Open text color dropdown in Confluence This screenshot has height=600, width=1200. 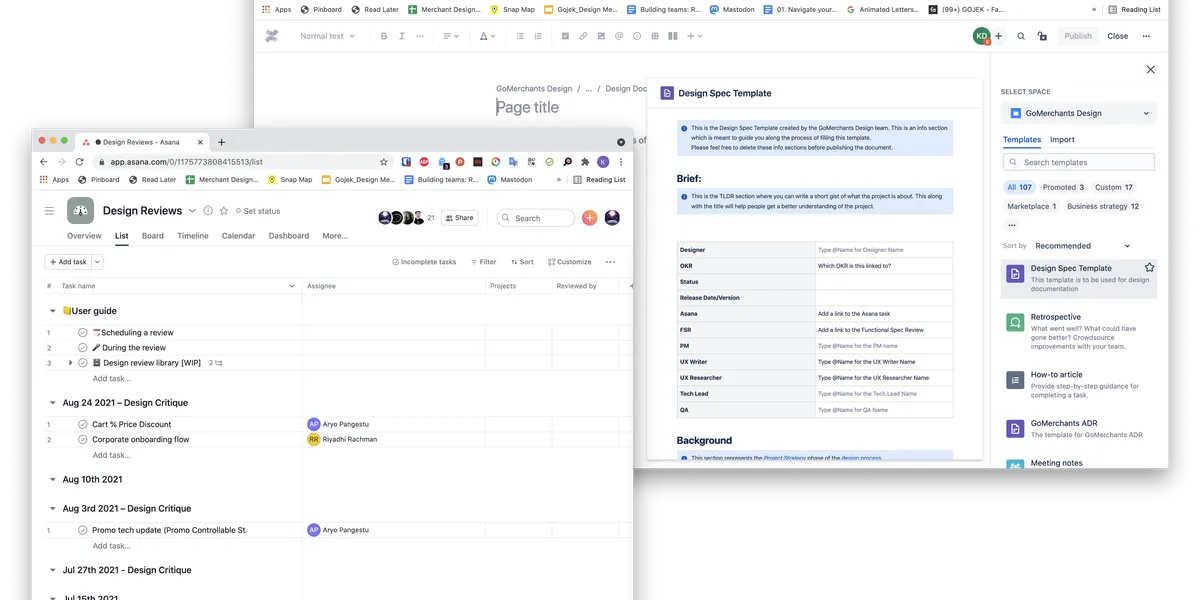point(487,36)
